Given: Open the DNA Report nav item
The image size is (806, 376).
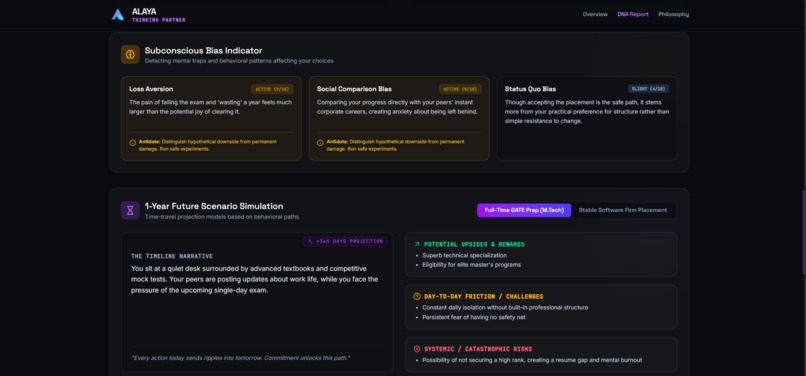Looking at the screenshot, I should [633, 14].
